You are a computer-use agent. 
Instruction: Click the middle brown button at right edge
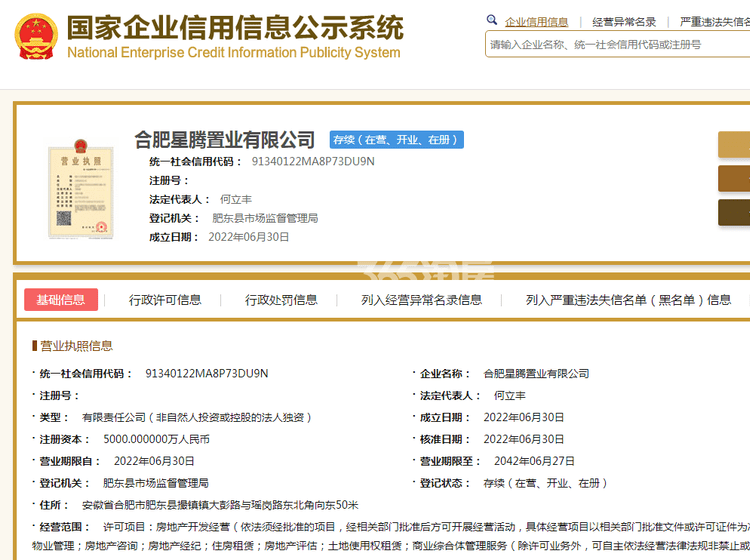pyautogui.click(x=734, y=178)
